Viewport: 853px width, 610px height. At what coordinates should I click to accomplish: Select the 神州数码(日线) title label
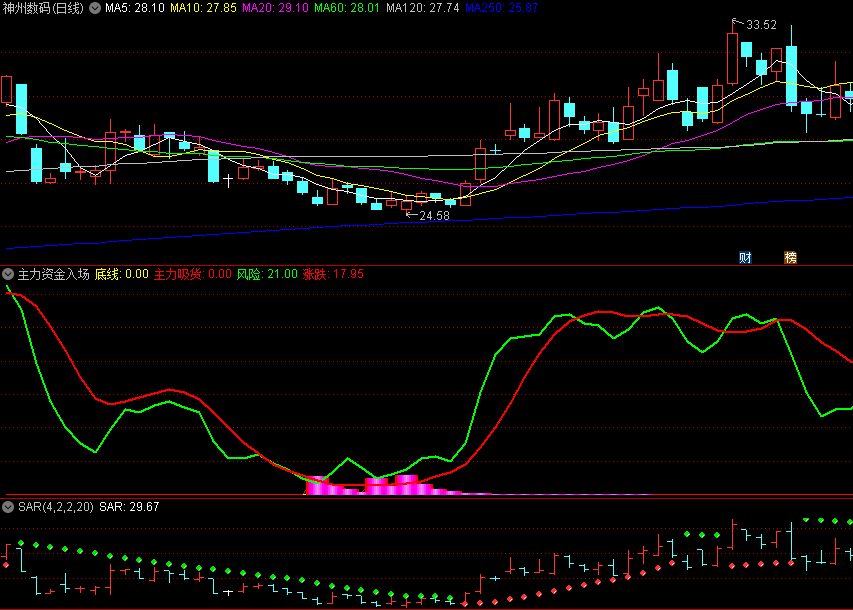[43, 8]
